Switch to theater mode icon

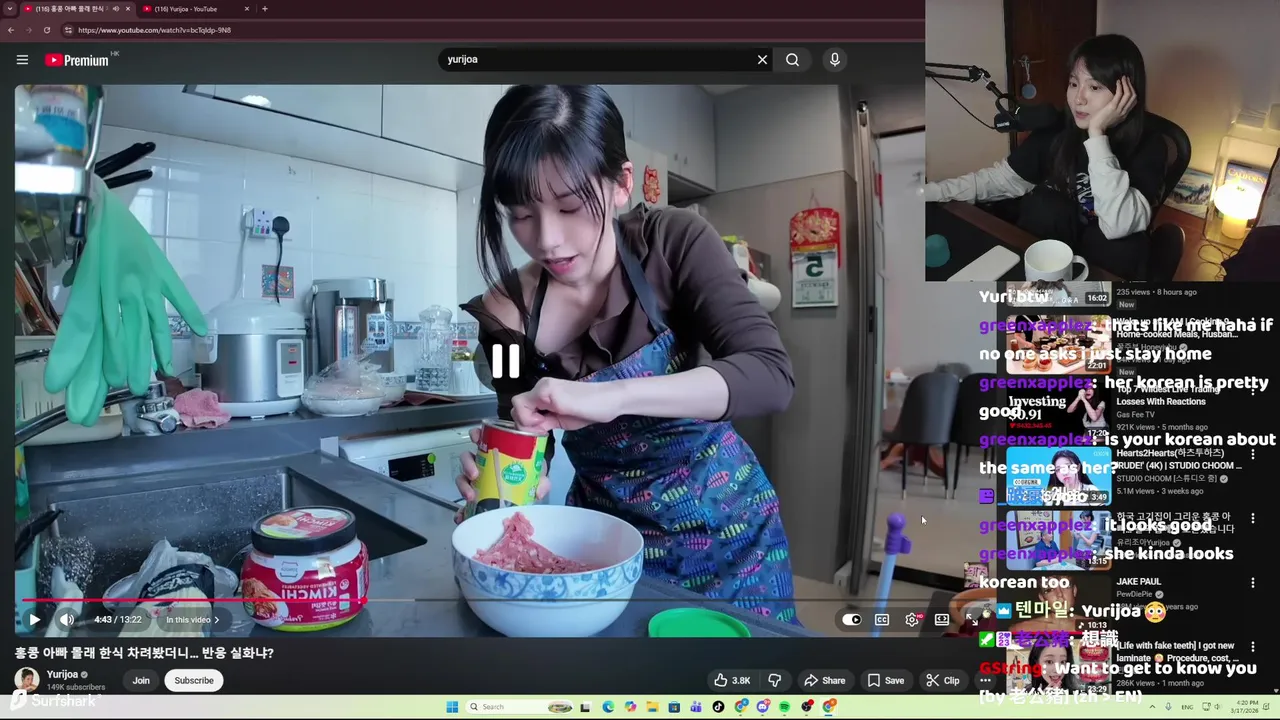942,620
